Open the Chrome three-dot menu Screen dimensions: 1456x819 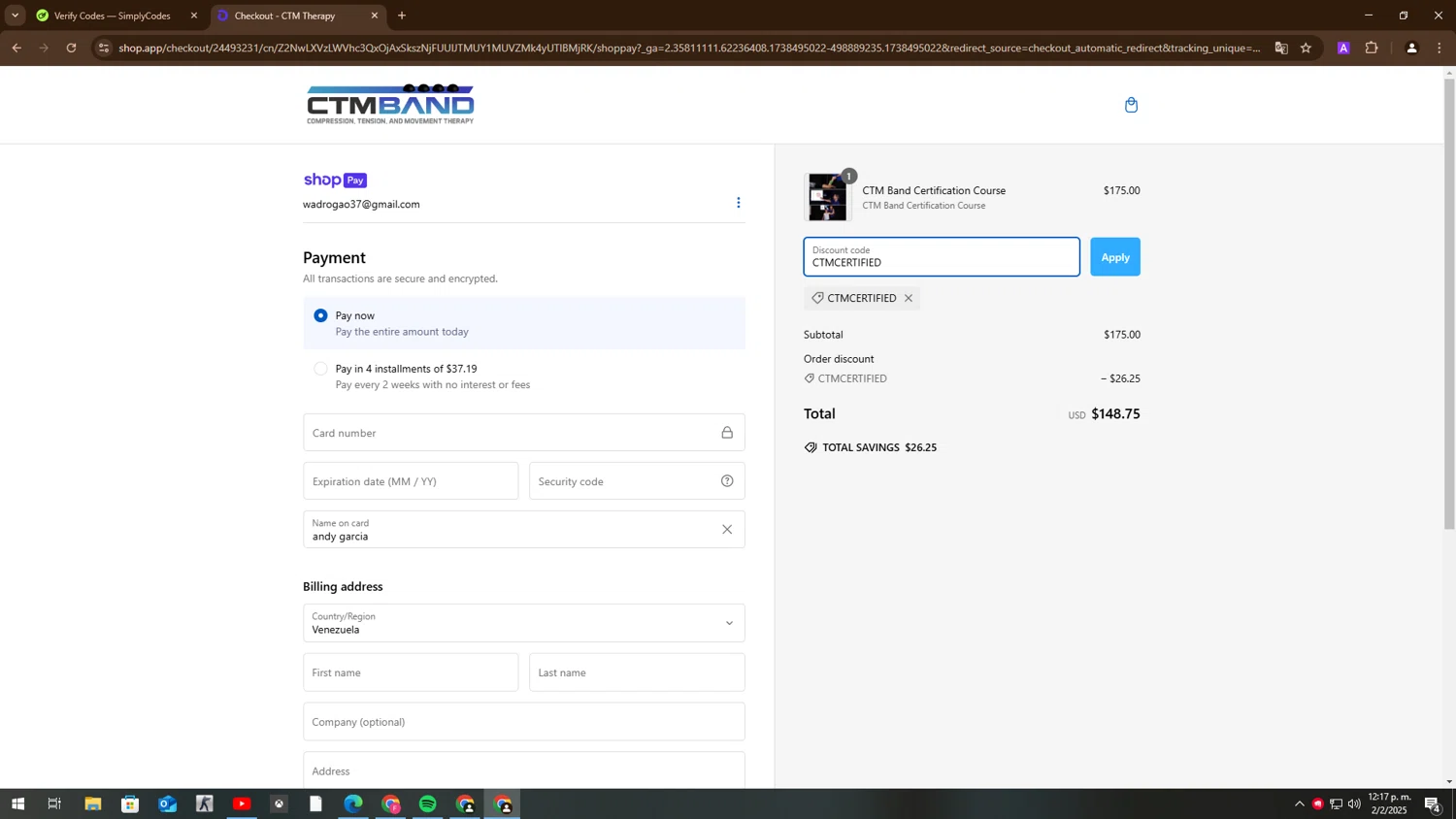pos(1439,48)
